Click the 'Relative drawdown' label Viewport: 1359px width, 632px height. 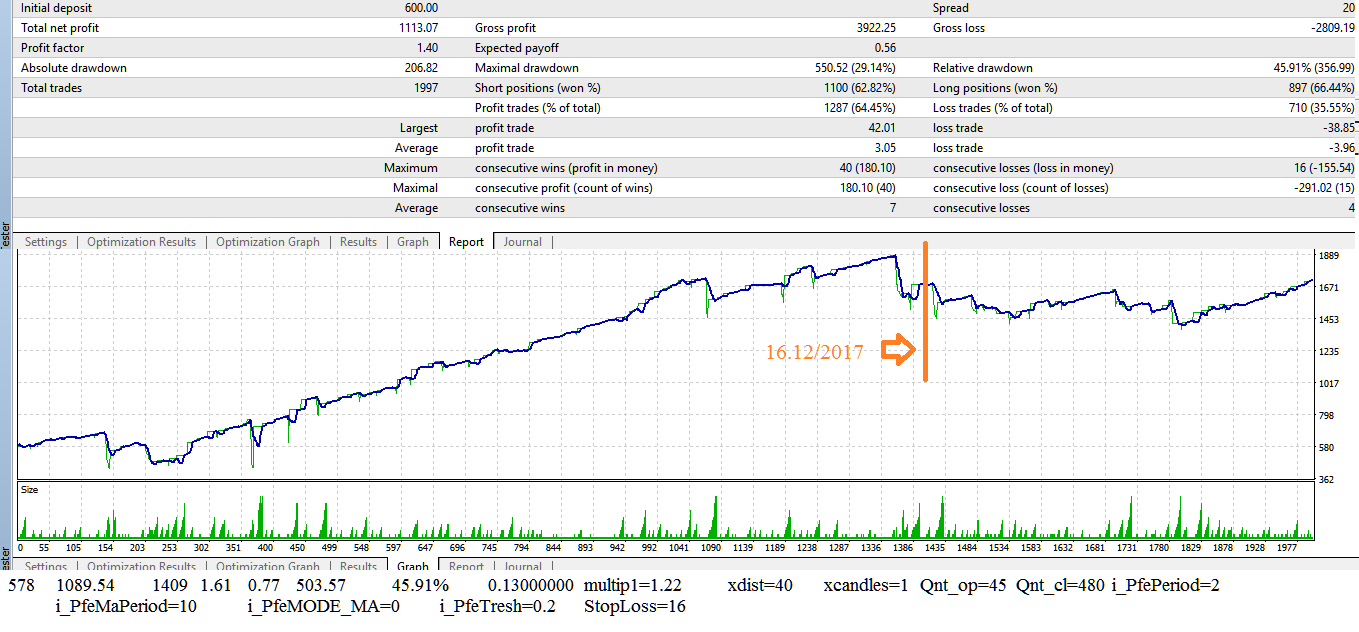pos(983,68)
